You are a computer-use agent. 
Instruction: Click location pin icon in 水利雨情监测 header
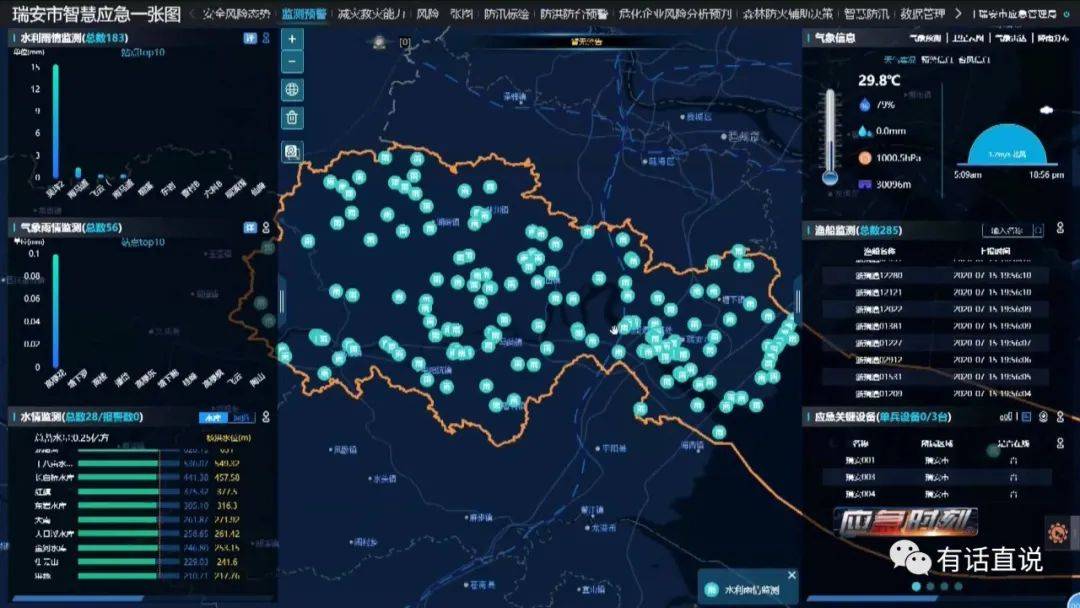266,38
